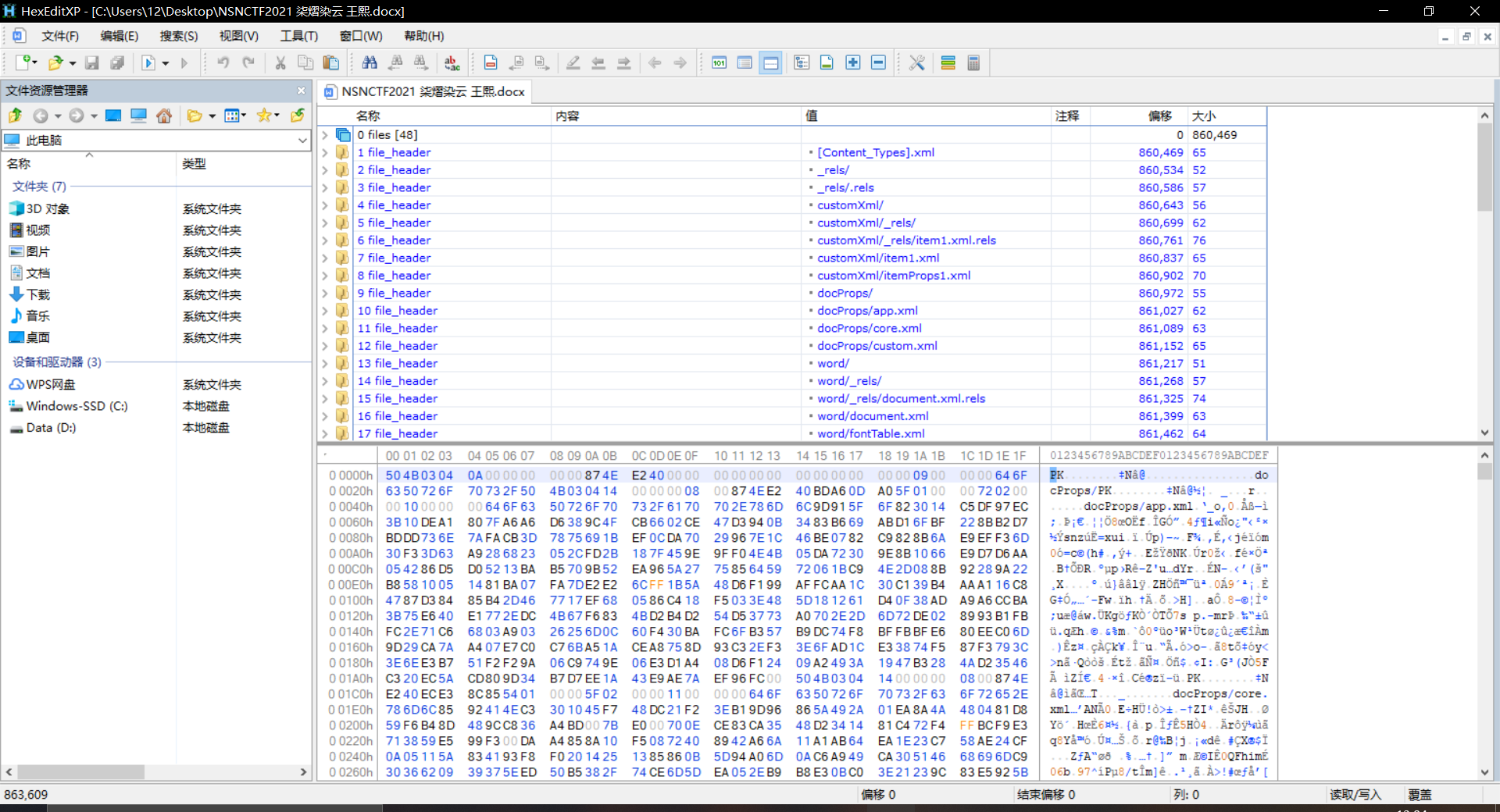This screenshot has height=812, width=1500.
Task: Click the green refresh folder icon
Action: [x=297, y=116]
